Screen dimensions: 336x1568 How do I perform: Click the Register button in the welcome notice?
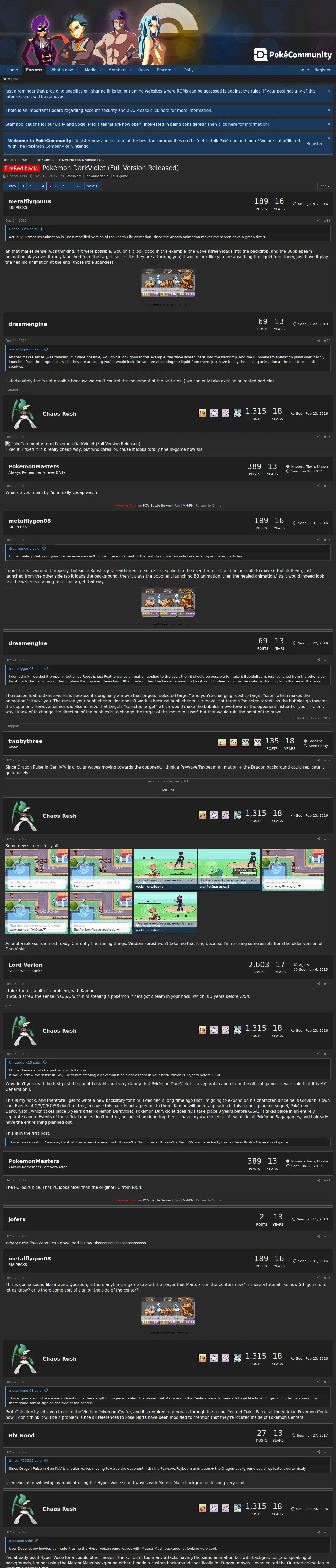[x=315, y=144]
